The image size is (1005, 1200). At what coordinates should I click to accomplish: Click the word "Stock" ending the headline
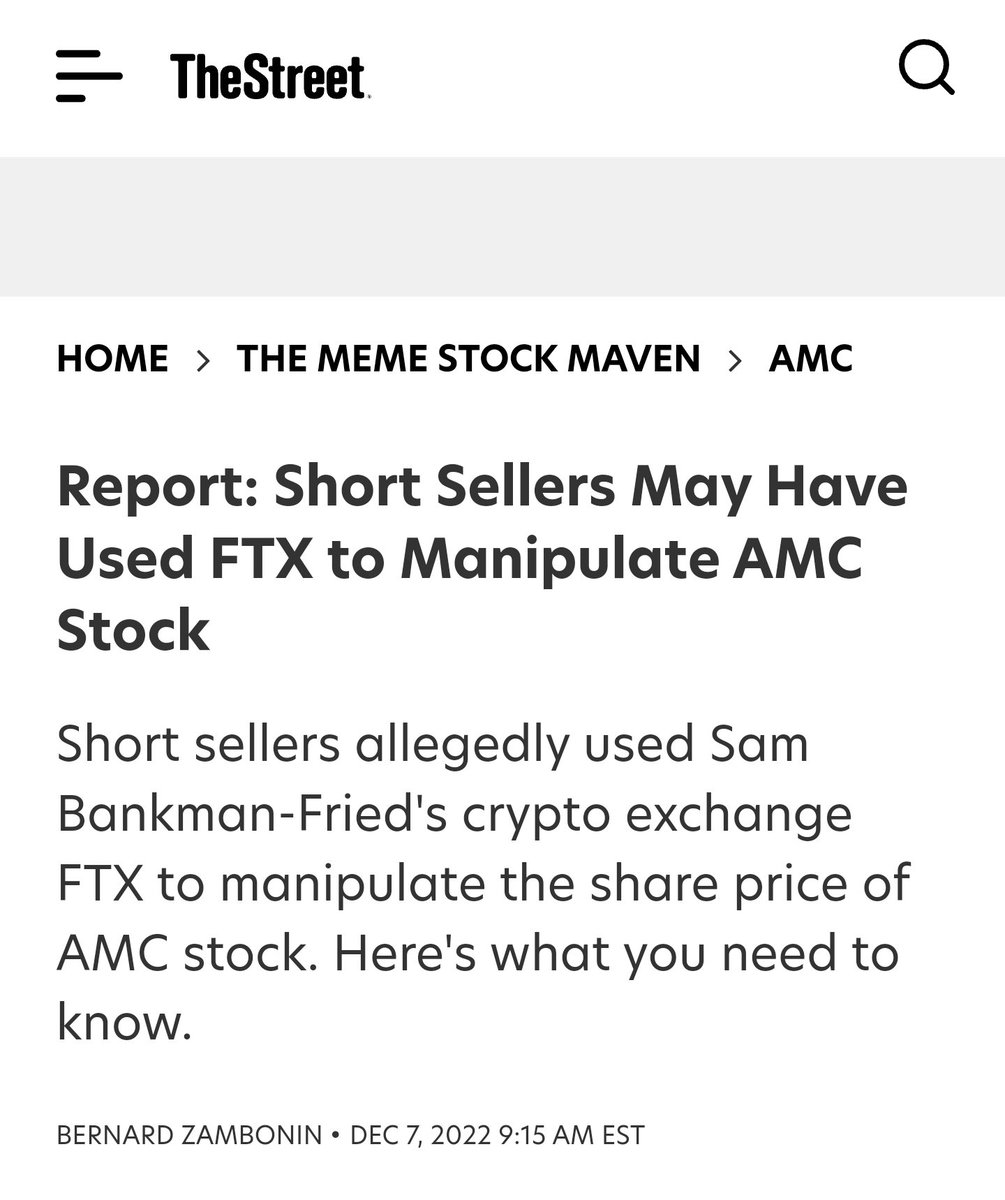(x=133, y=630)
